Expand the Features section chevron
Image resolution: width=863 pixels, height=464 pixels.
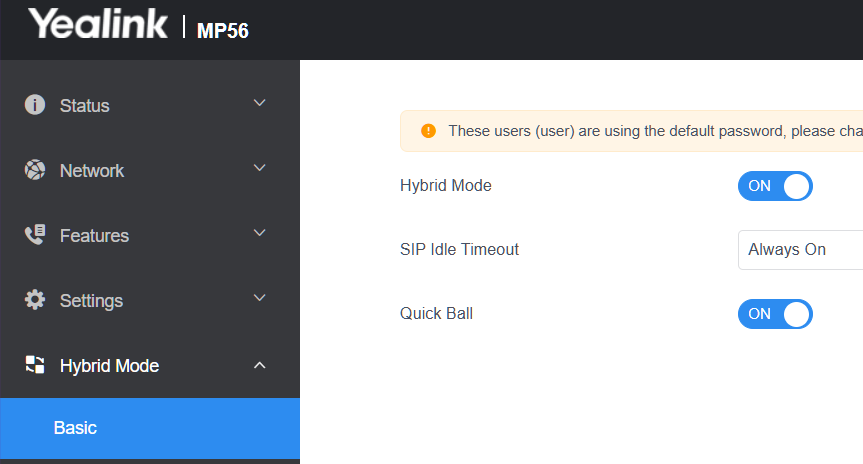pyautogui.click(x=260, y=234)
